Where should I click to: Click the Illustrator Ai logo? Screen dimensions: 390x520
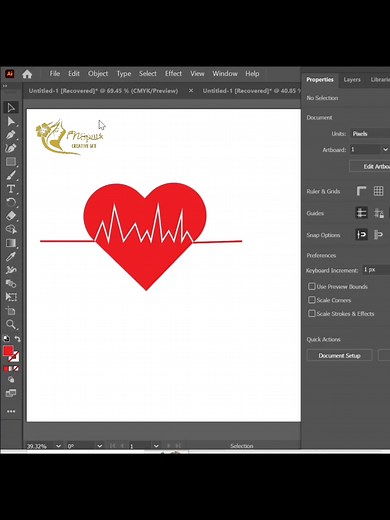click(x=10, y=74)
